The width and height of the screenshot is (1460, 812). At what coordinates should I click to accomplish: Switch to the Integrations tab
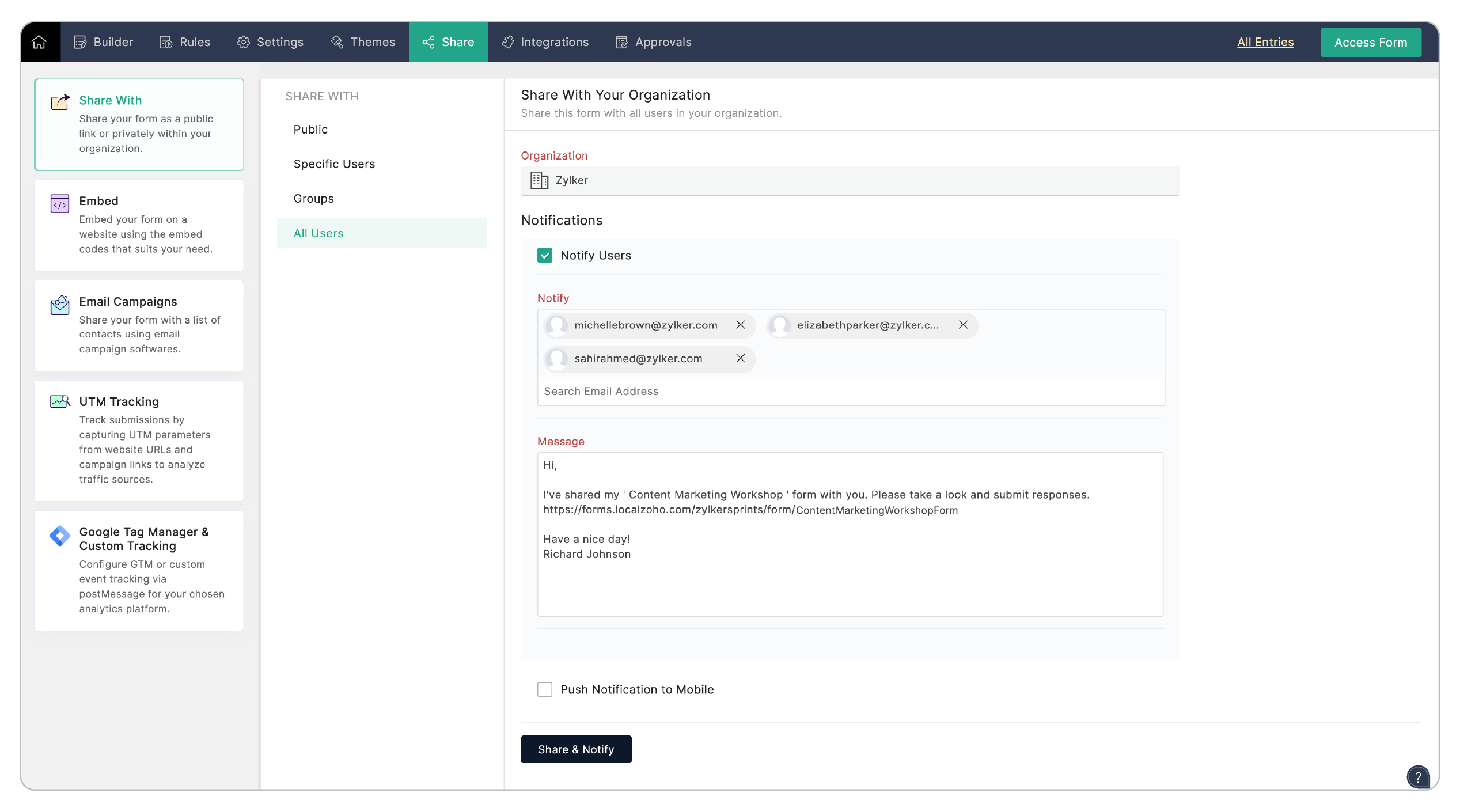pyautogui.click(x=545, y=42)
